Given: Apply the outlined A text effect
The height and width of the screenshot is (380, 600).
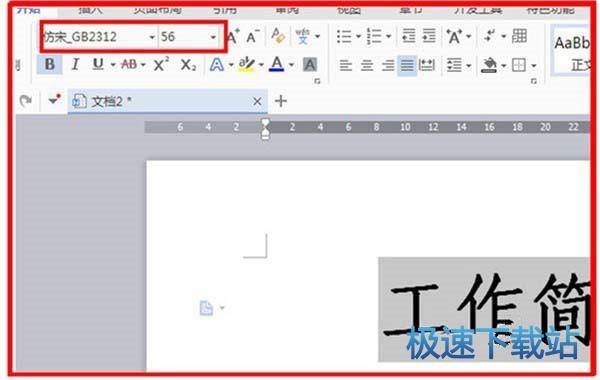Looking at the screenshot, I should coord(217,64).
